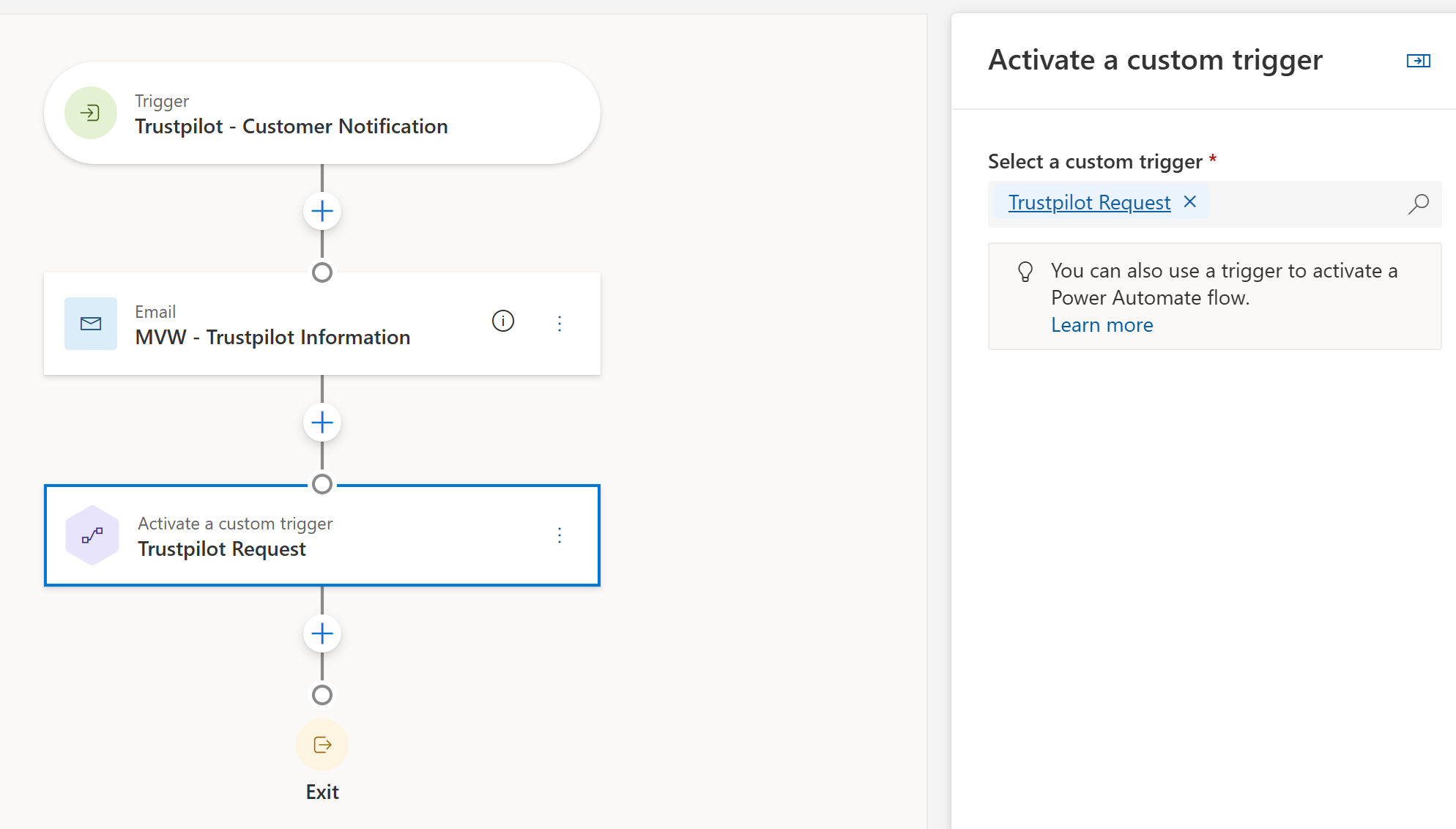
Task: Add step below the Trigger tile
Action: (322, 212)
